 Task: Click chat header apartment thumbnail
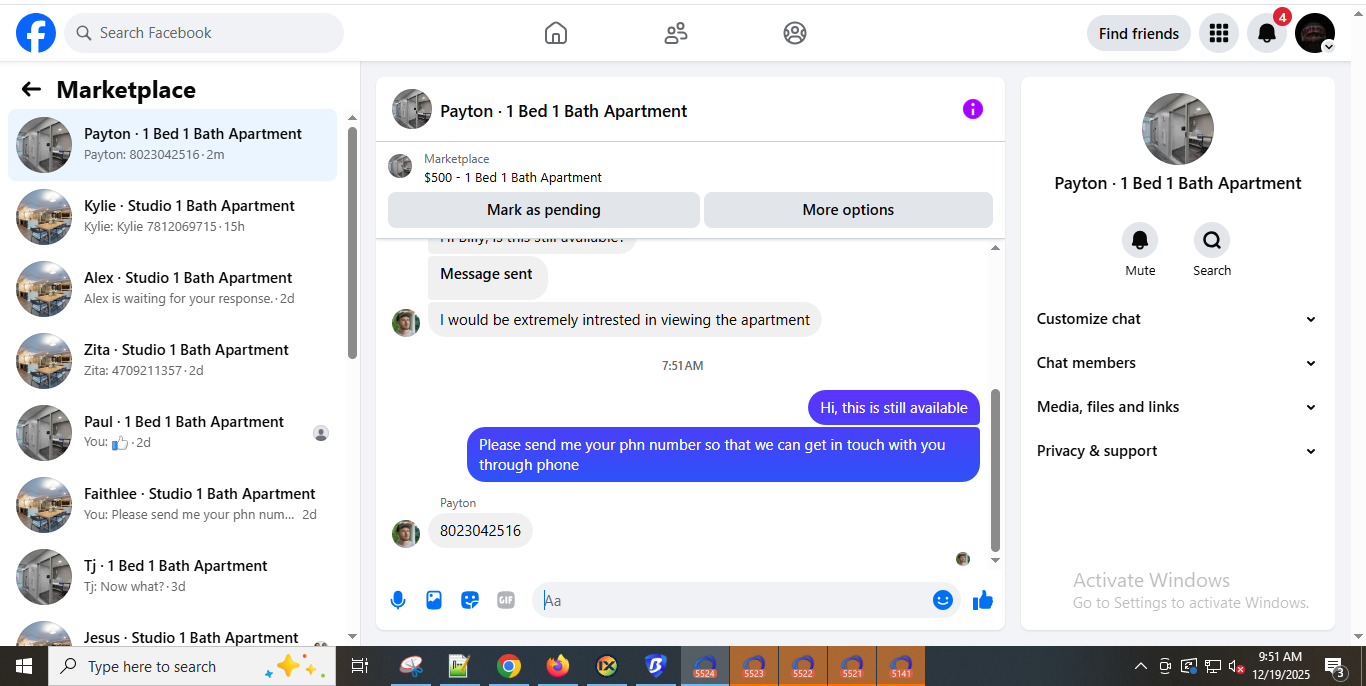412,110
